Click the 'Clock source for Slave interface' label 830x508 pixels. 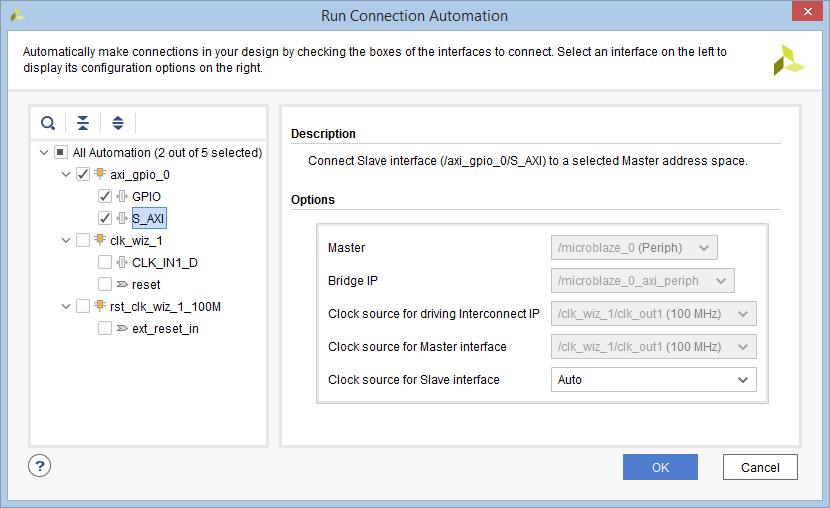(x=414, y=380)
